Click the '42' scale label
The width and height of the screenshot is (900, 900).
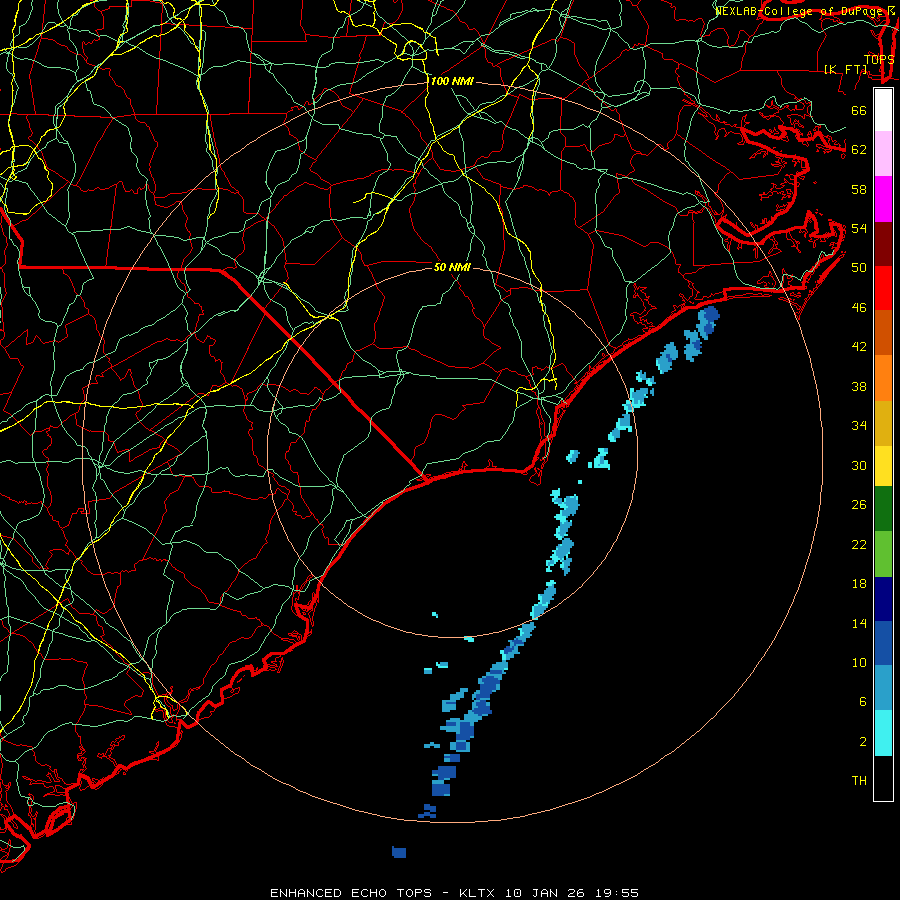(859, 347)
